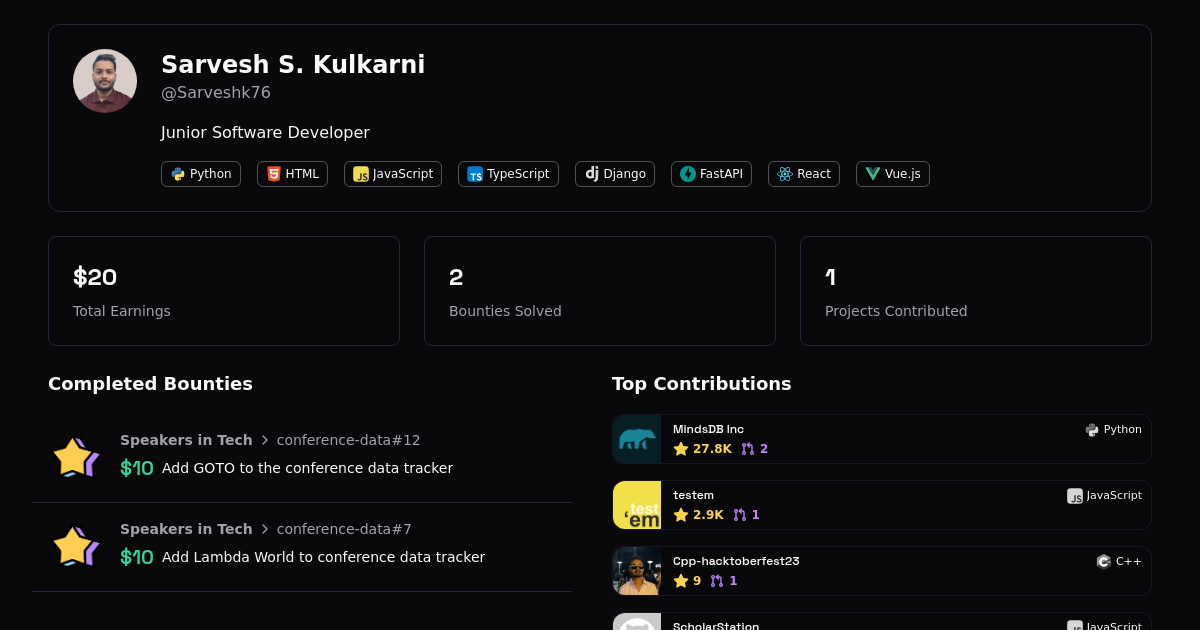Open the MindsDB Inc project link
The image size is (1200, 630).
pos(708,429)
